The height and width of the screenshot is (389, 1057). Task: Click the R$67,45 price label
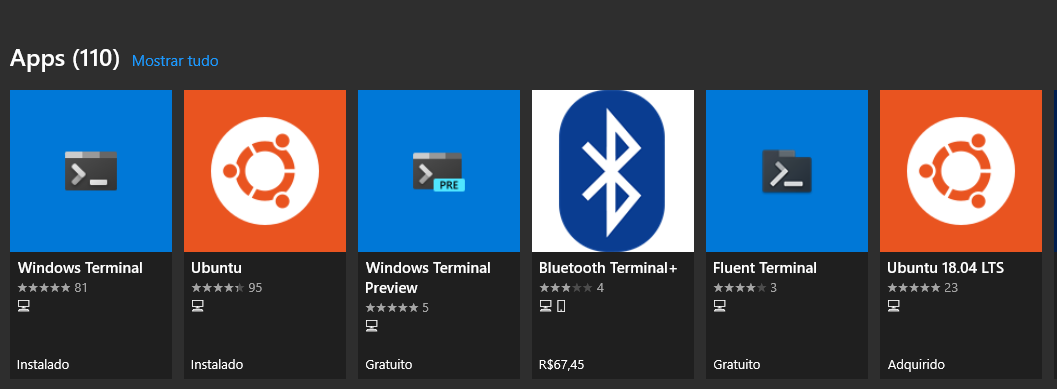562,365
